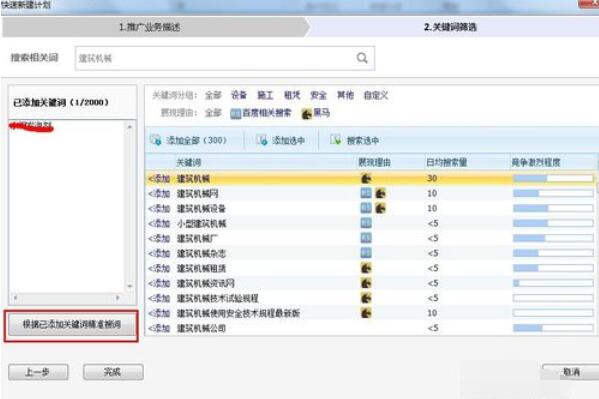Screen dimensions: 599x399
Task: Click the button below the added keywords list
Action: coord(71,325)
